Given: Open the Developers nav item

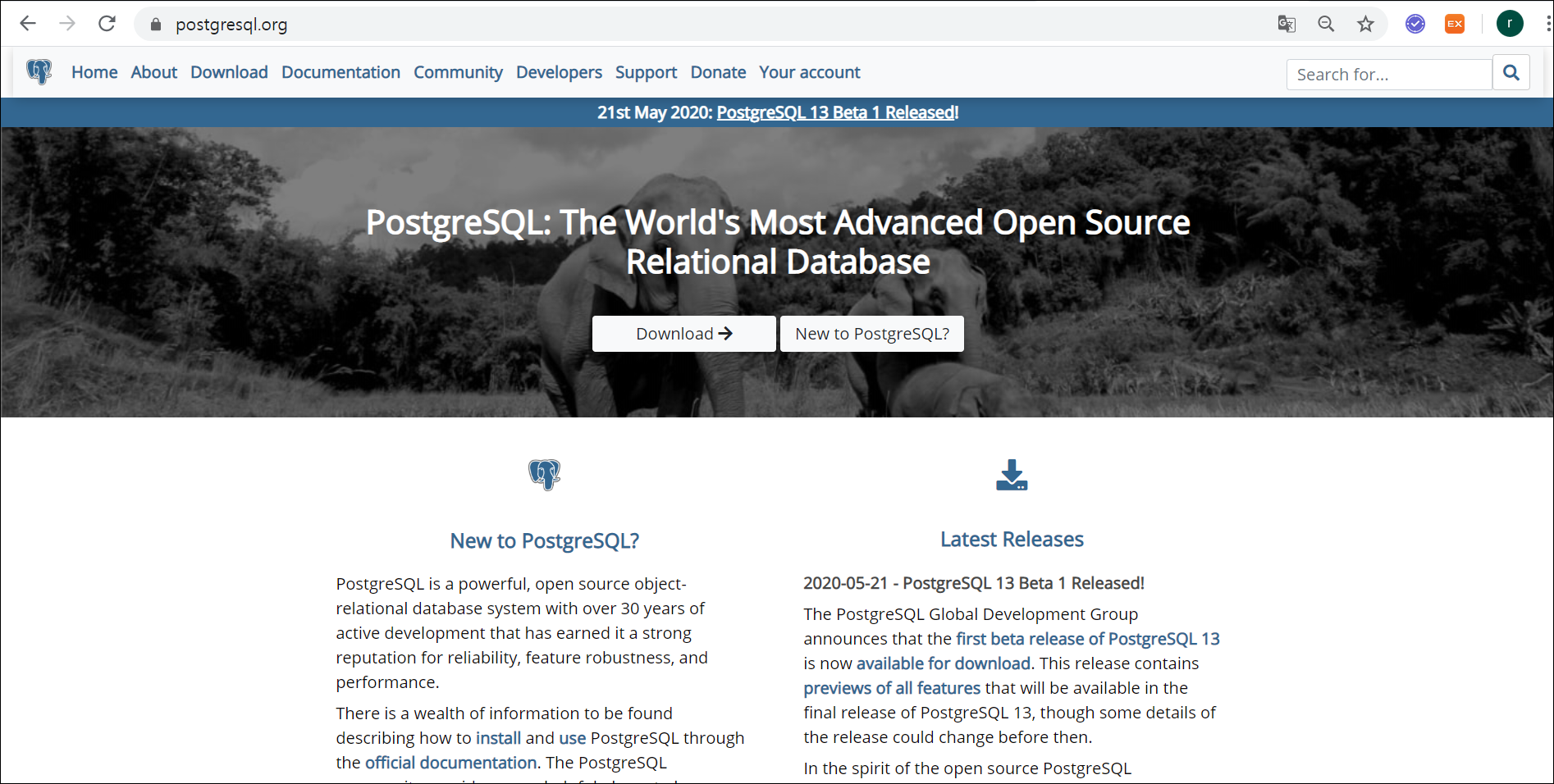Looking at the screenshot, I should 559,72.
